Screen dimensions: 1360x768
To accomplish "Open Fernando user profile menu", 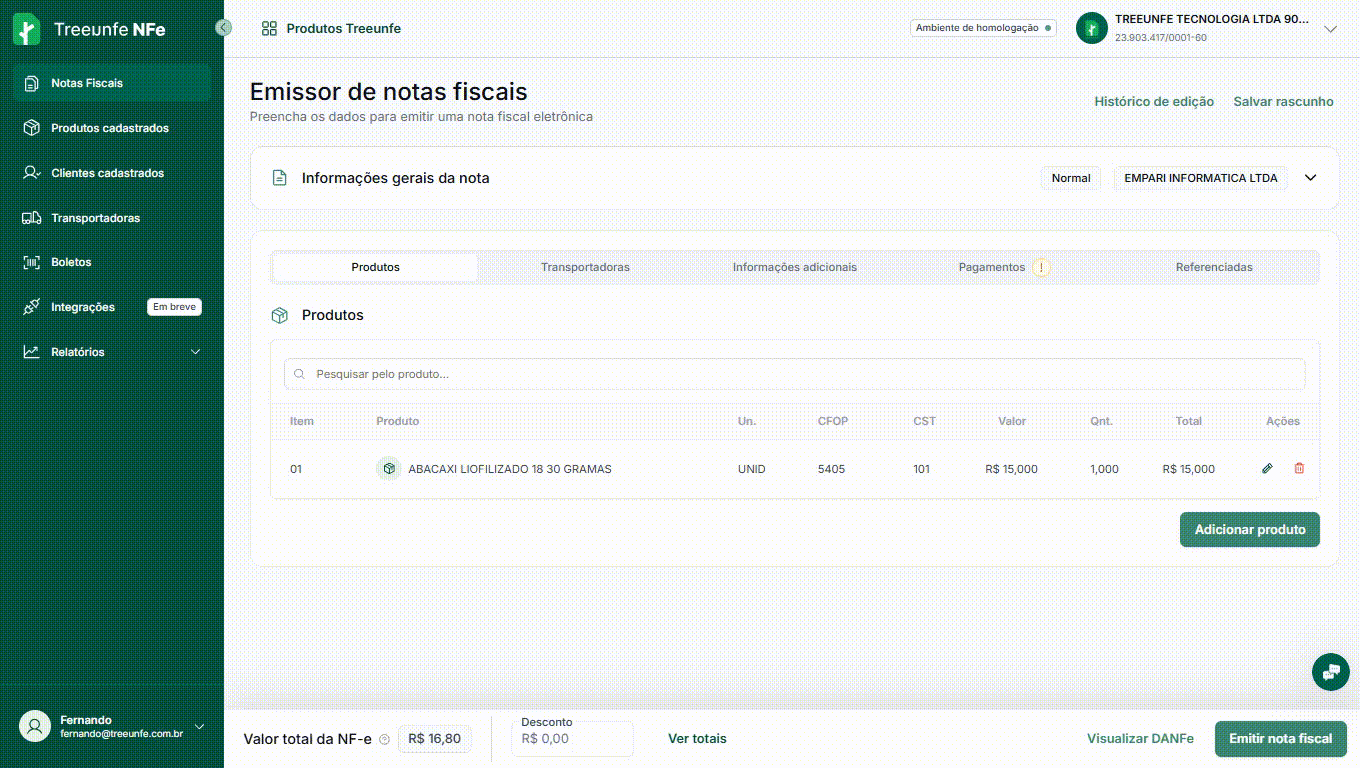I will coord(199,727).
